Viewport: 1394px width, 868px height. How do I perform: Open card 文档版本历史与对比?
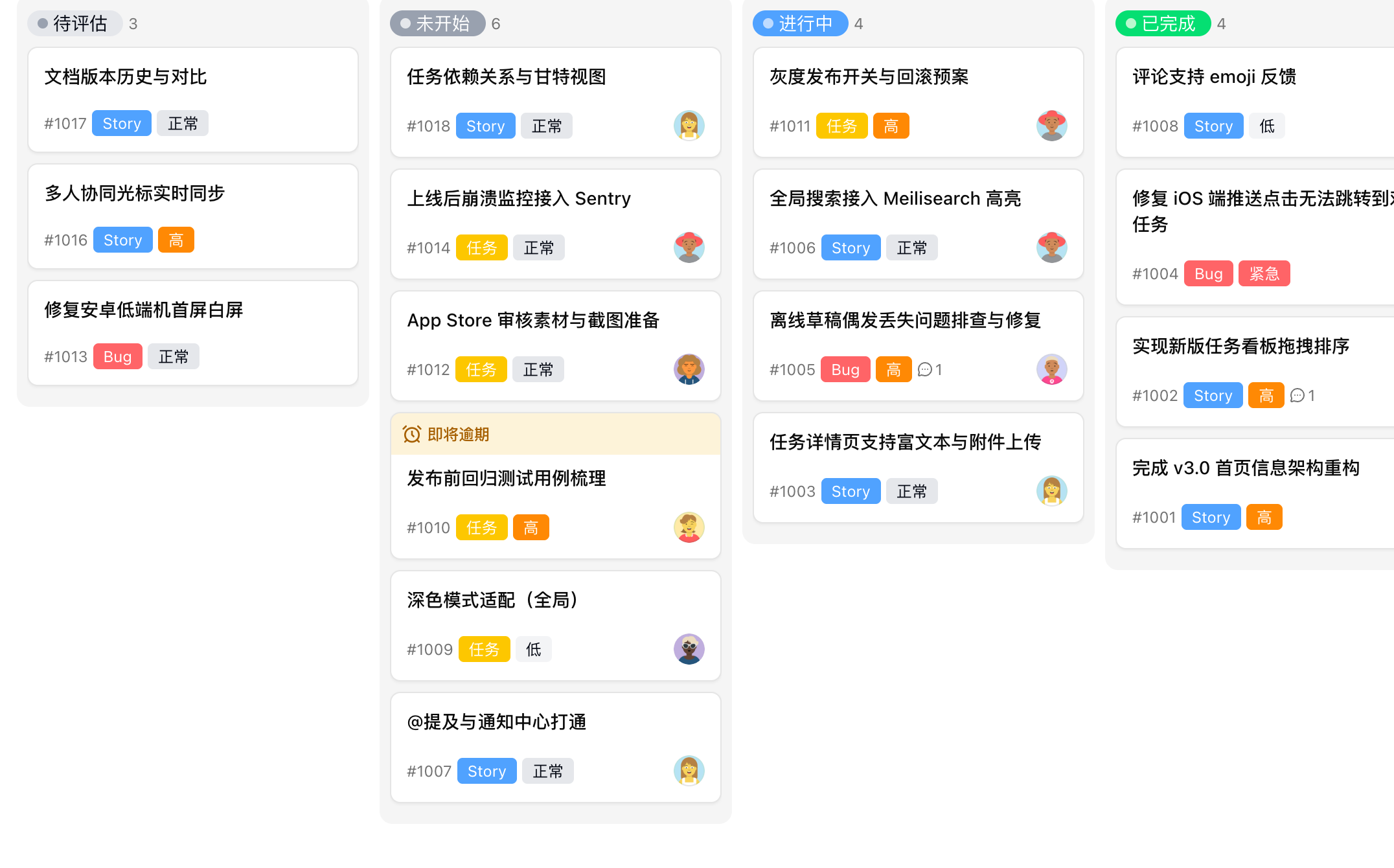click(x=193, y=100)
